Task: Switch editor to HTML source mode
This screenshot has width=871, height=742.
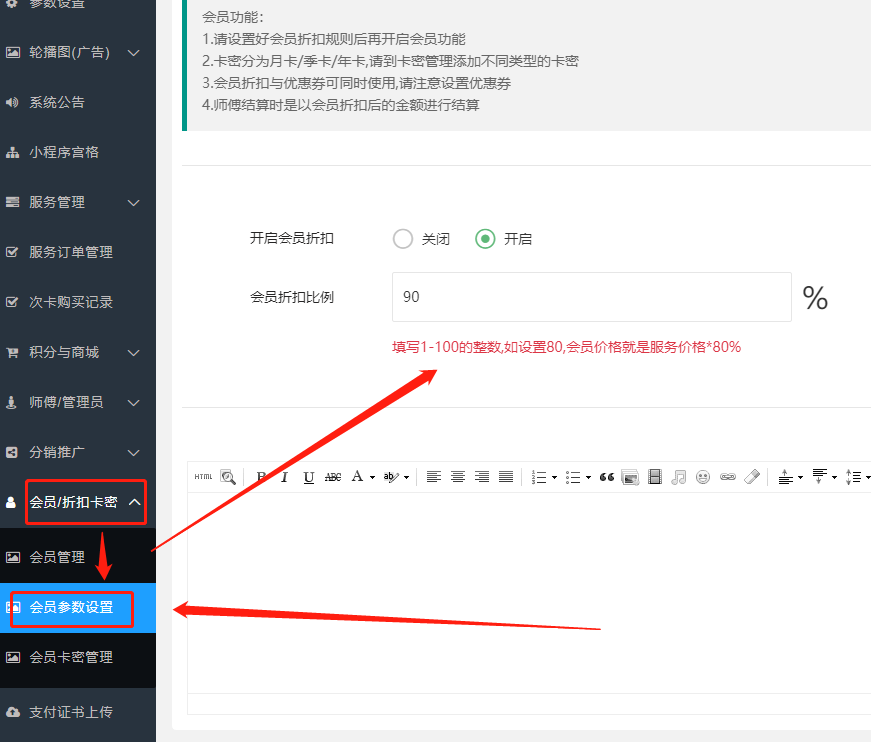Action: 203,477
